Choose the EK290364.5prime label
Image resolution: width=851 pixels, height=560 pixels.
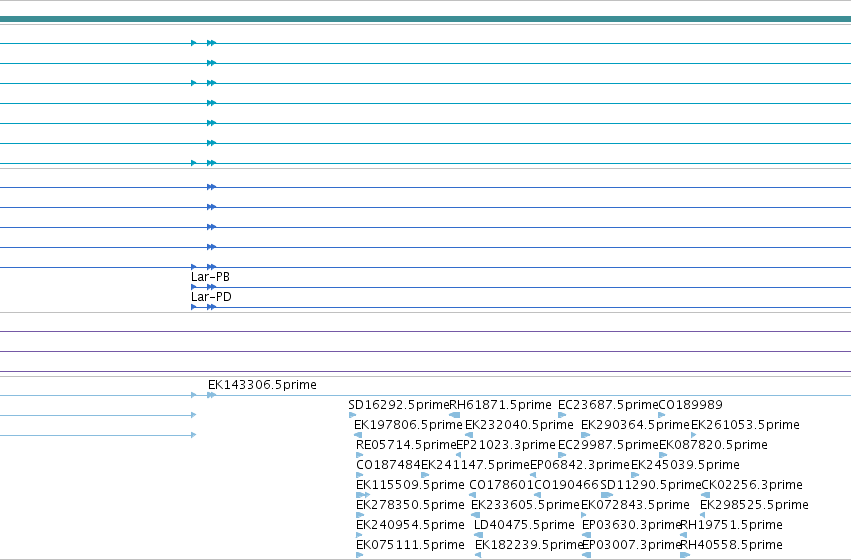tap(635, 425)
